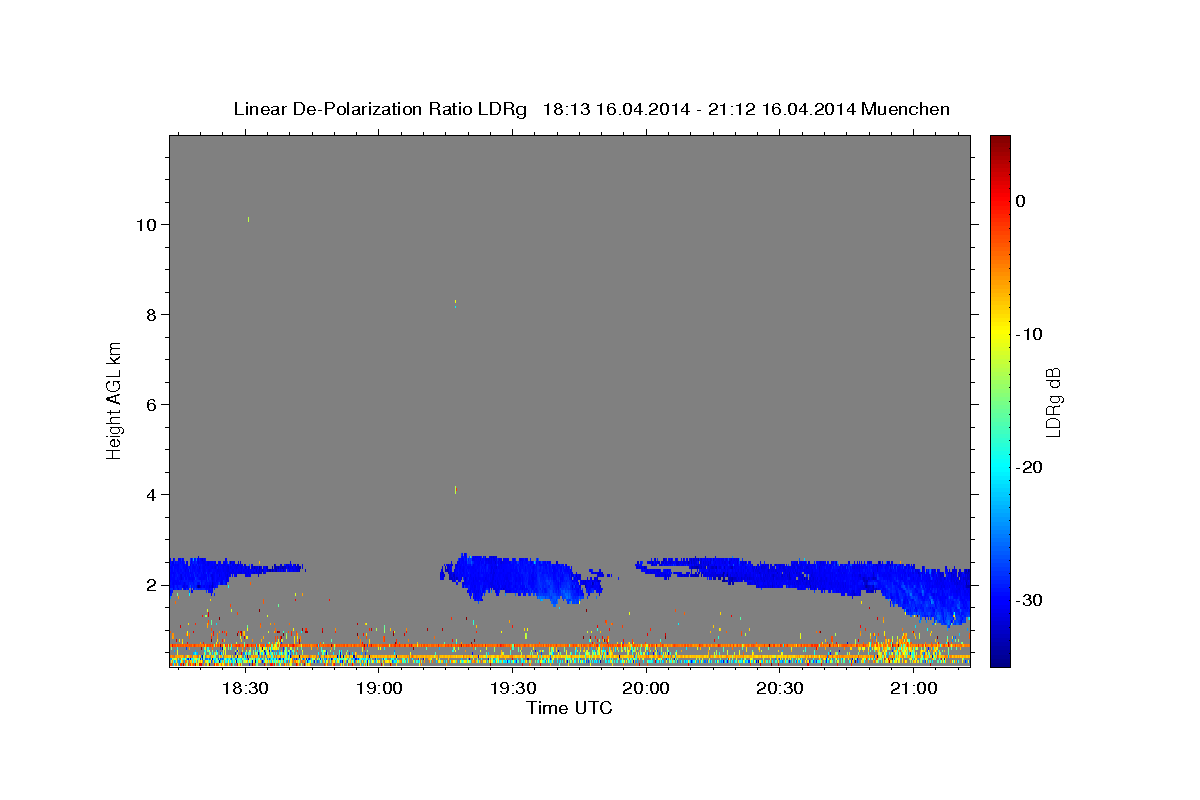1200x800 pixels.
Task: Click the 21:00 time axis label
Action: 913,688
